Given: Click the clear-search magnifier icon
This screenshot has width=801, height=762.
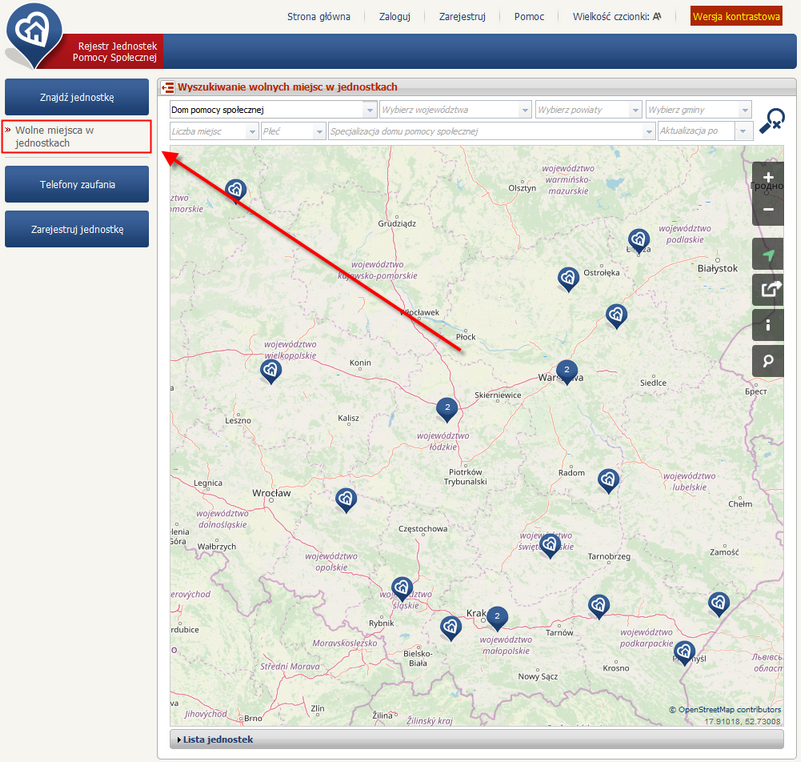Looking at the screenshot, I should coord(771,120).
